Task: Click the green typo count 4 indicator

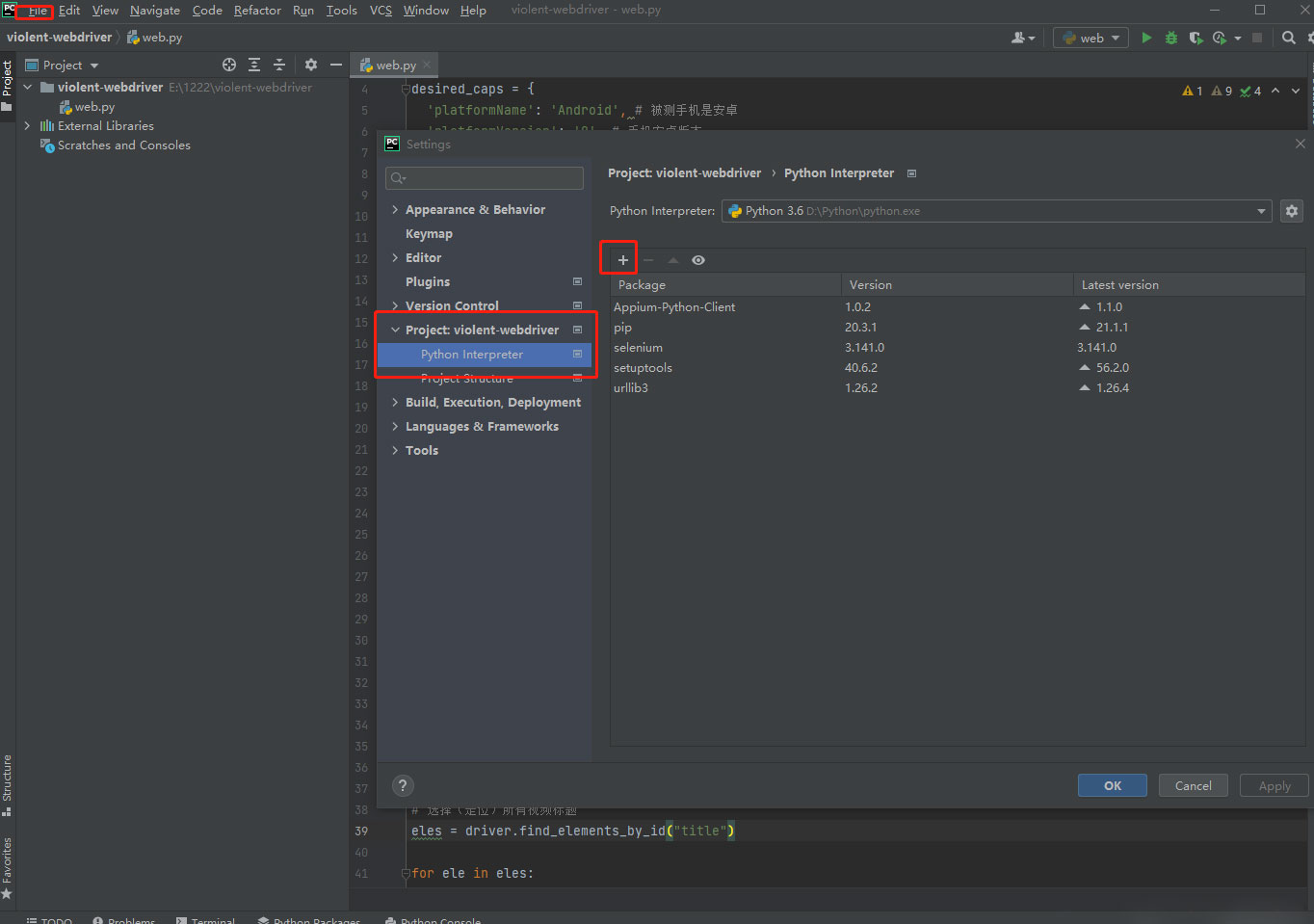Action: (1250, 91)
